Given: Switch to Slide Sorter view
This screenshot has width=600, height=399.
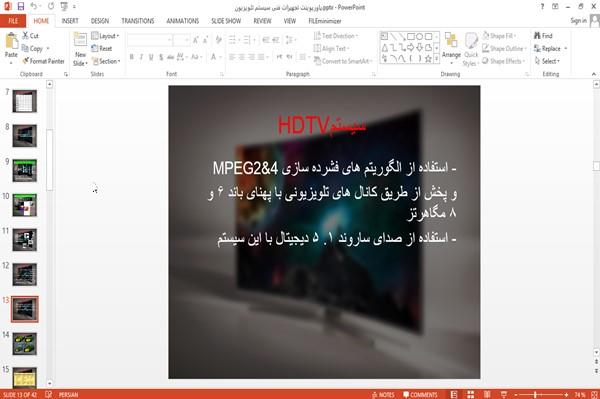Looking at the screenshot, I should (471, 394).
